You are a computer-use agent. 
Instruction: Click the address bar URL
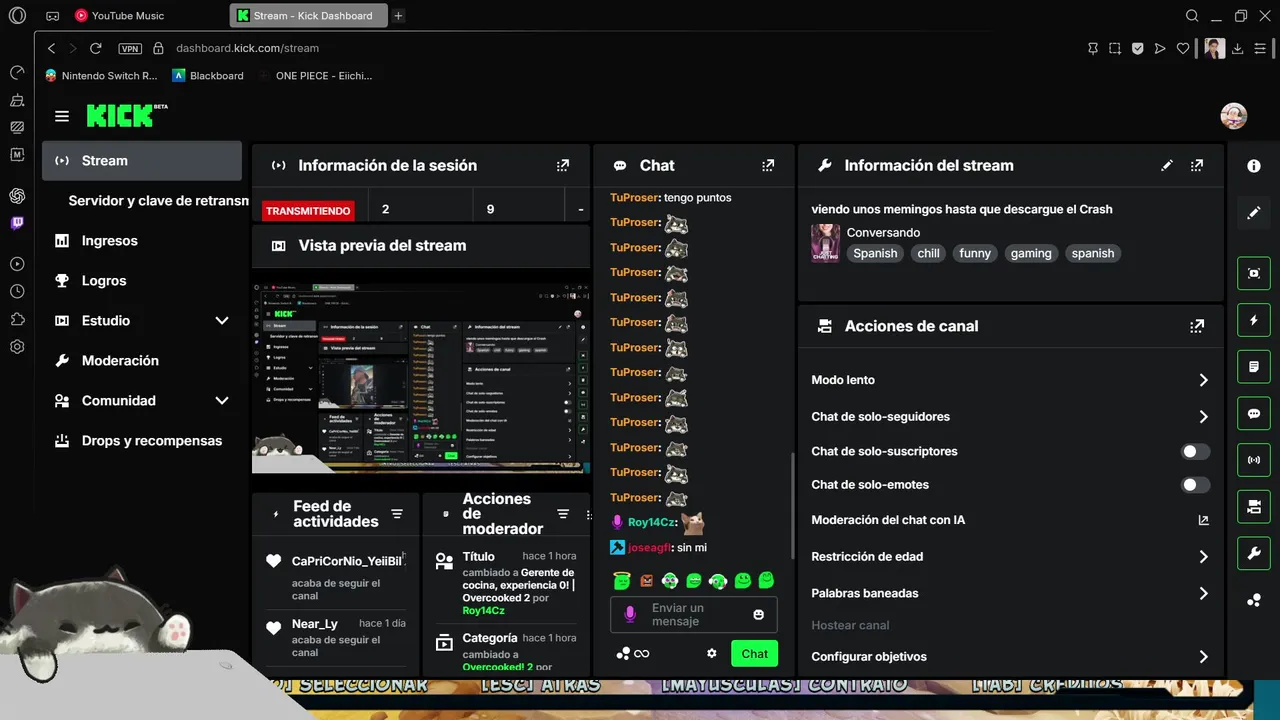247,48
